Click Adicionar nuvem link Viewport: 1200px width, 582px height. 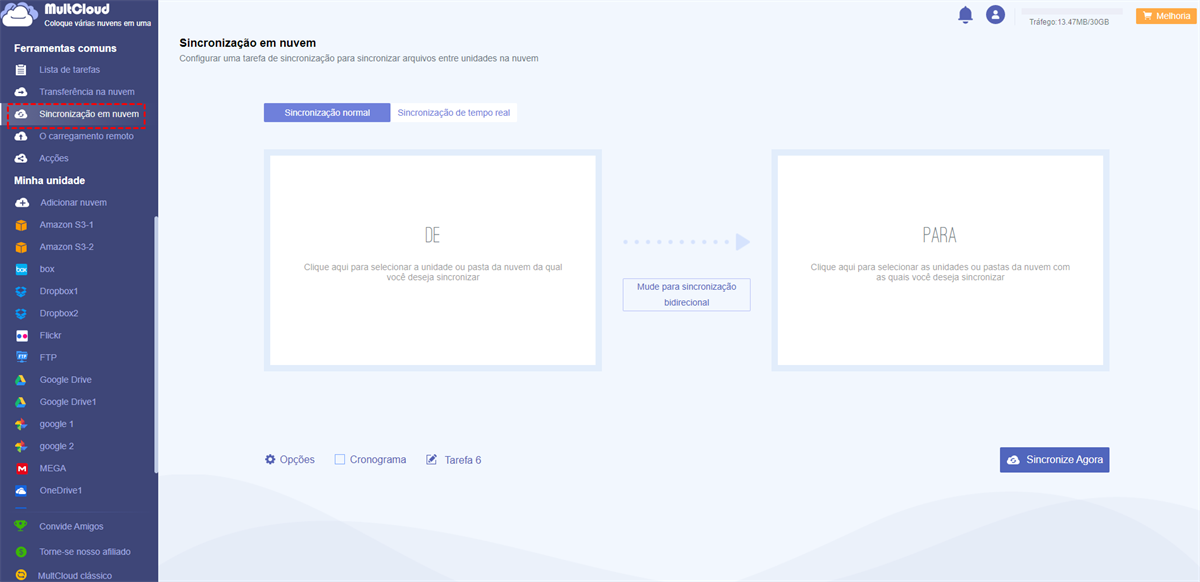73,203
